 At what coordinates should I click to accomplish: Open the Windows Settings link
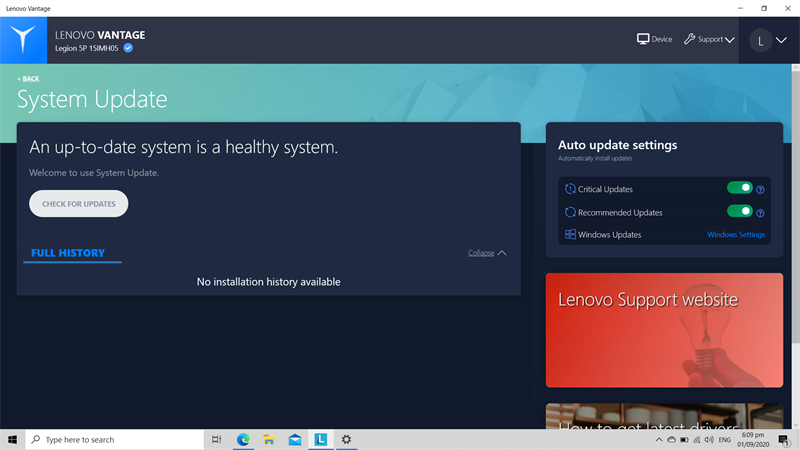[736, 235]
